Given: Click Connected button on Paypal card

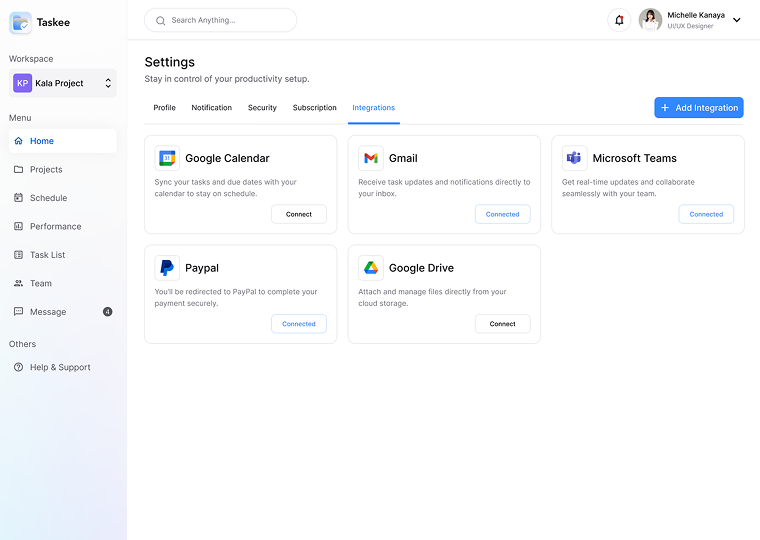Looking at the screenshot, I should click(299, 324).
